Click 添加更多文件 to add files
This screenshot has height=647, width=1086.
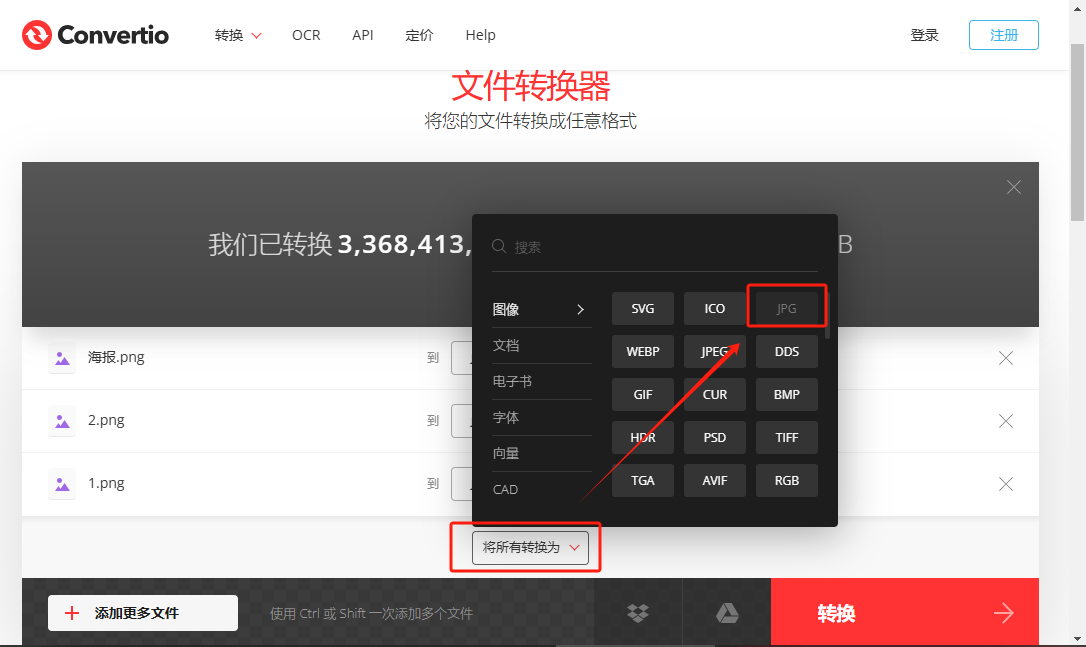click(142, 612)
